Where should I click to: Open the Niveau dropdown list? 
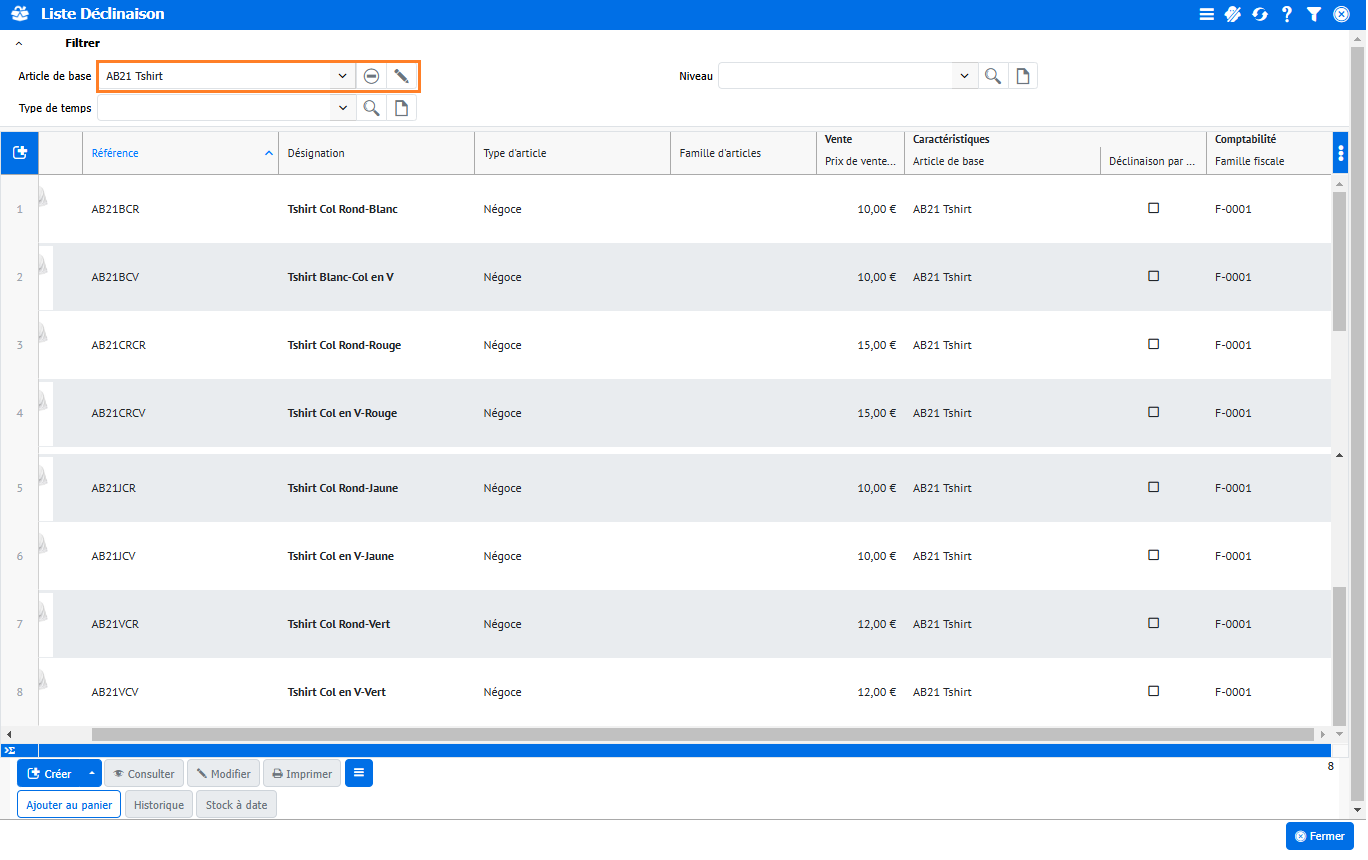pos(964,76)
